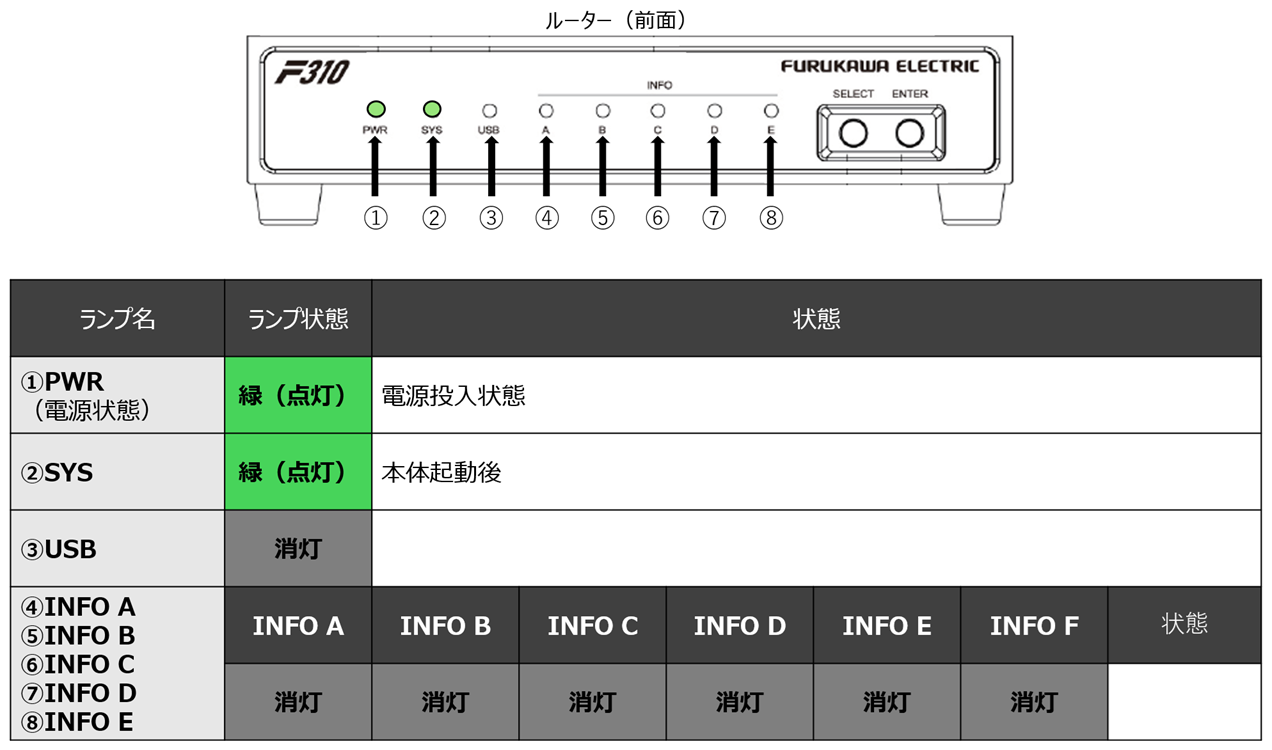Screen dimensions: 1272x750
Task: Click the small 状態 header beside INFO F
Action: pos(1184,626)
